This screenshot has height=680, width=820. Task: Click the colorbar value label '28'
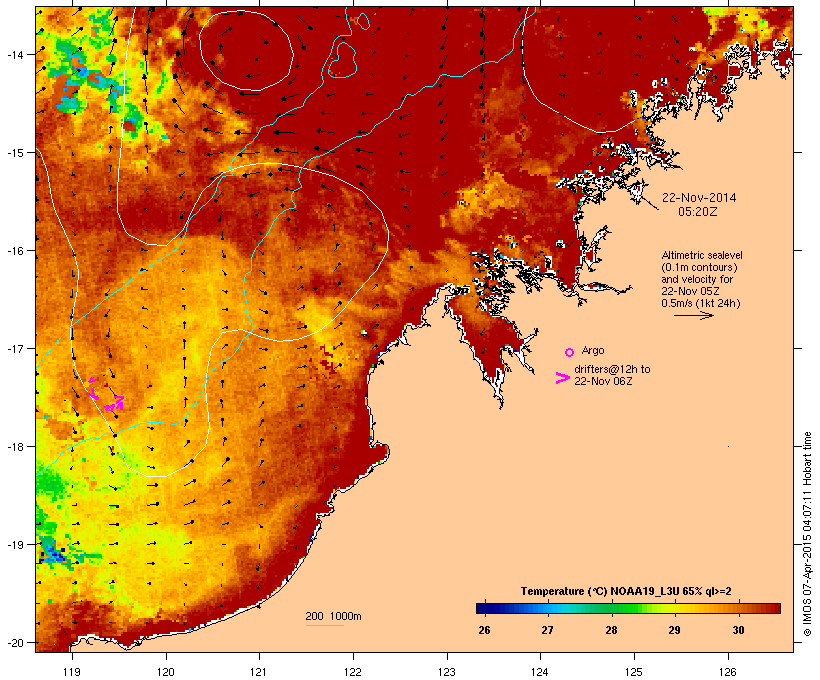point(611,630)
